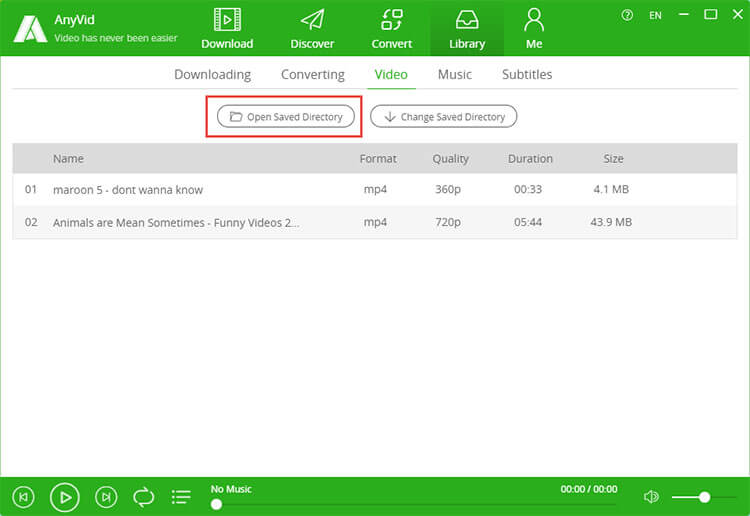Click the 720p quality cell
750x516 pixels.
[448, 222]
